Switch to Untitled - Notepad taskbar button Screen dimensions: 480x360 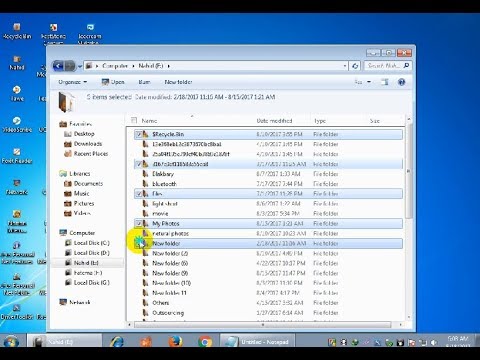pyautogui.click(x=257, y=342)
